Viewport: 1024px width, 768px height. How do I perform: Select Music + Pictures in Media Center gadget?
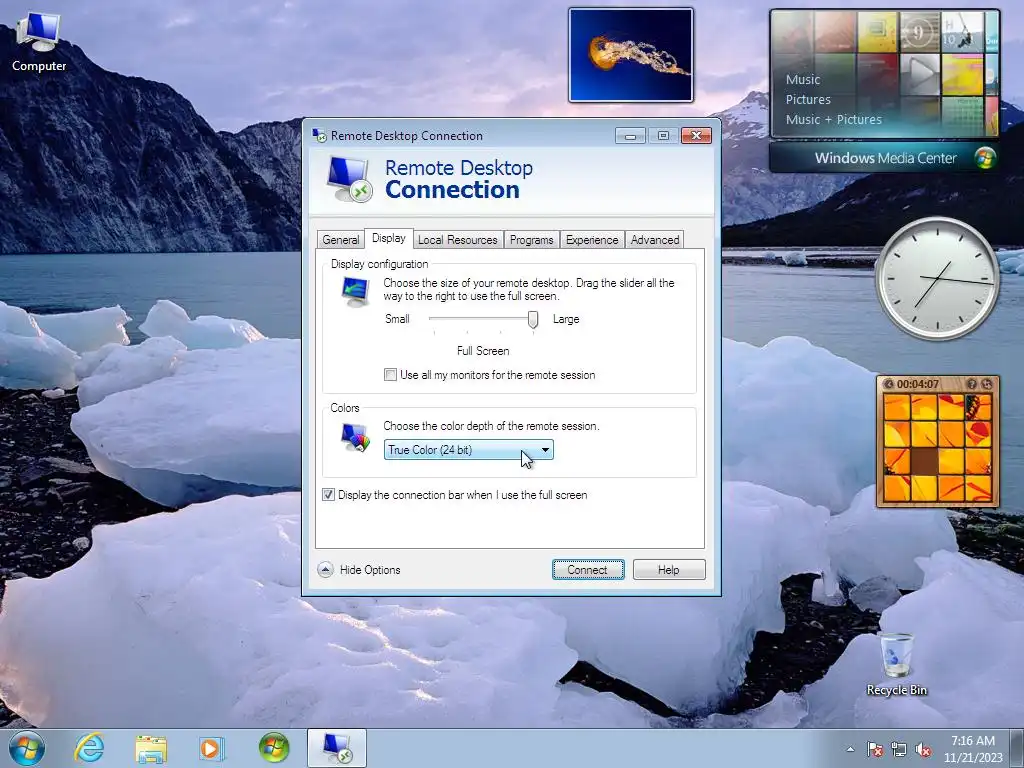click(x=833, y=120)
